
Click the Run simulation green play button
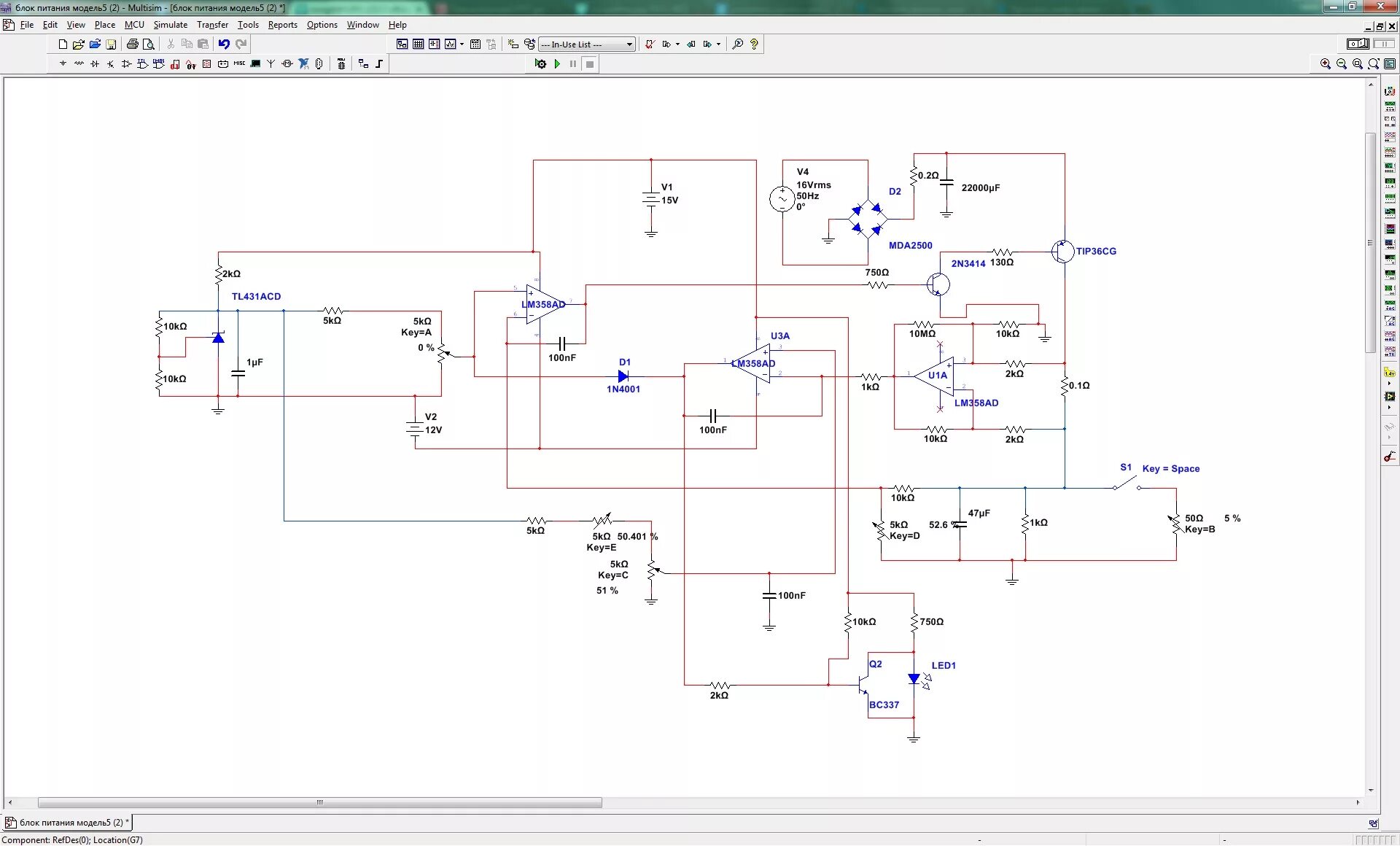557,64
